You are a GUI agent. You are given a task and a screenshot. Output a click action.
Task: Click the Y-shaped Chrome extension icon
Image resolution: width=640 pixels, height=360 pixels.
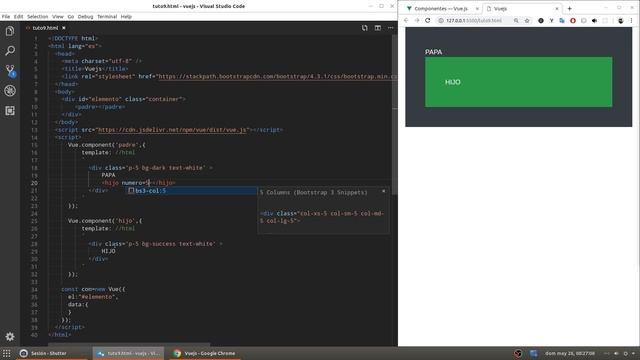551,20
